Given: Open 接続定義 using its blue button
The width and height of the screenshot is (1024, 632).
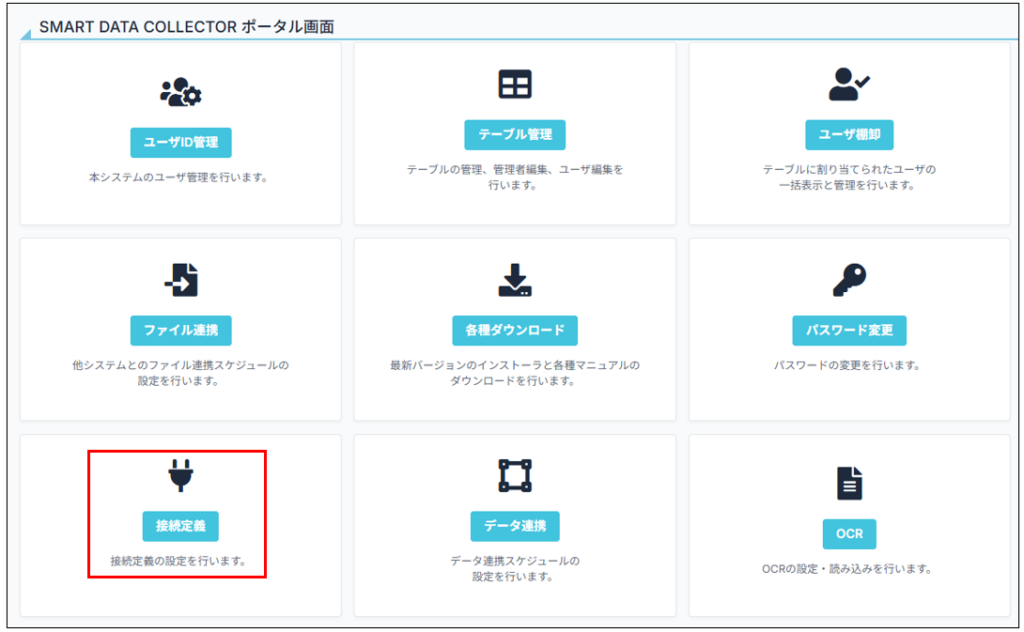Looking at the screenshot, I should (180, 526).
